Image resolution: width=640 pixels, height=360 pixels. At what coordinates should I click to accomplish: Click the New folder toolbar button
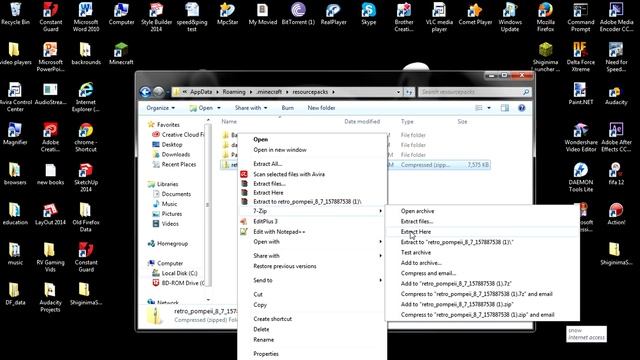click(x=321, y=108)
